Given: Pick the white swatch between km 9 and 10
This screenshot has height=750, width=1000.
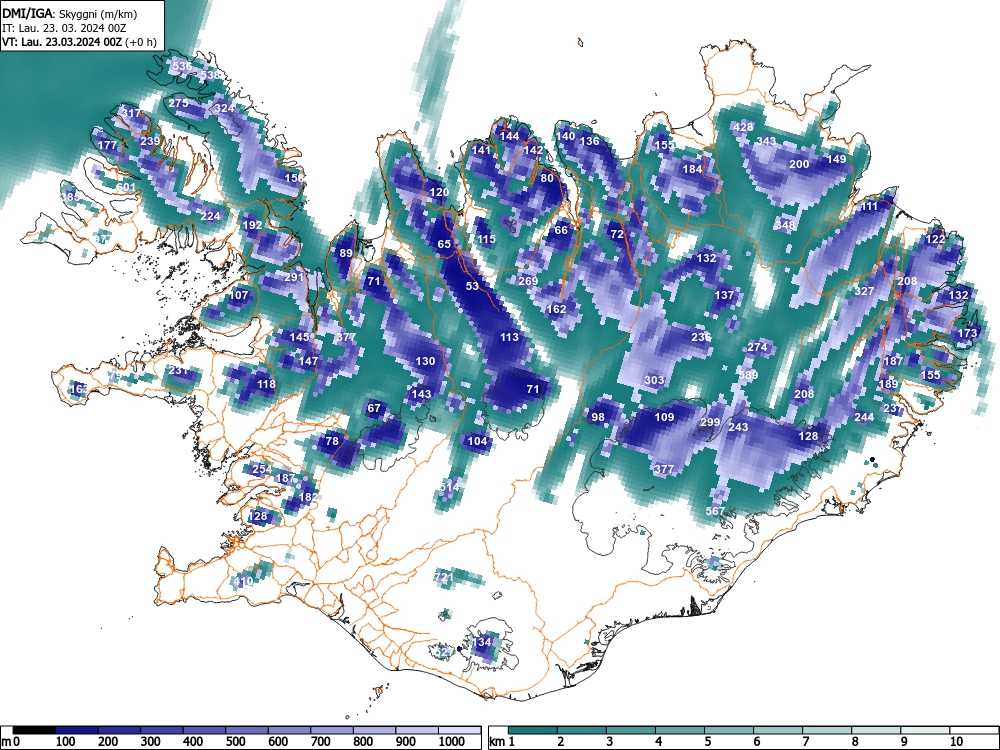Looking at the screenshot, I should click(x=925, y=730).
